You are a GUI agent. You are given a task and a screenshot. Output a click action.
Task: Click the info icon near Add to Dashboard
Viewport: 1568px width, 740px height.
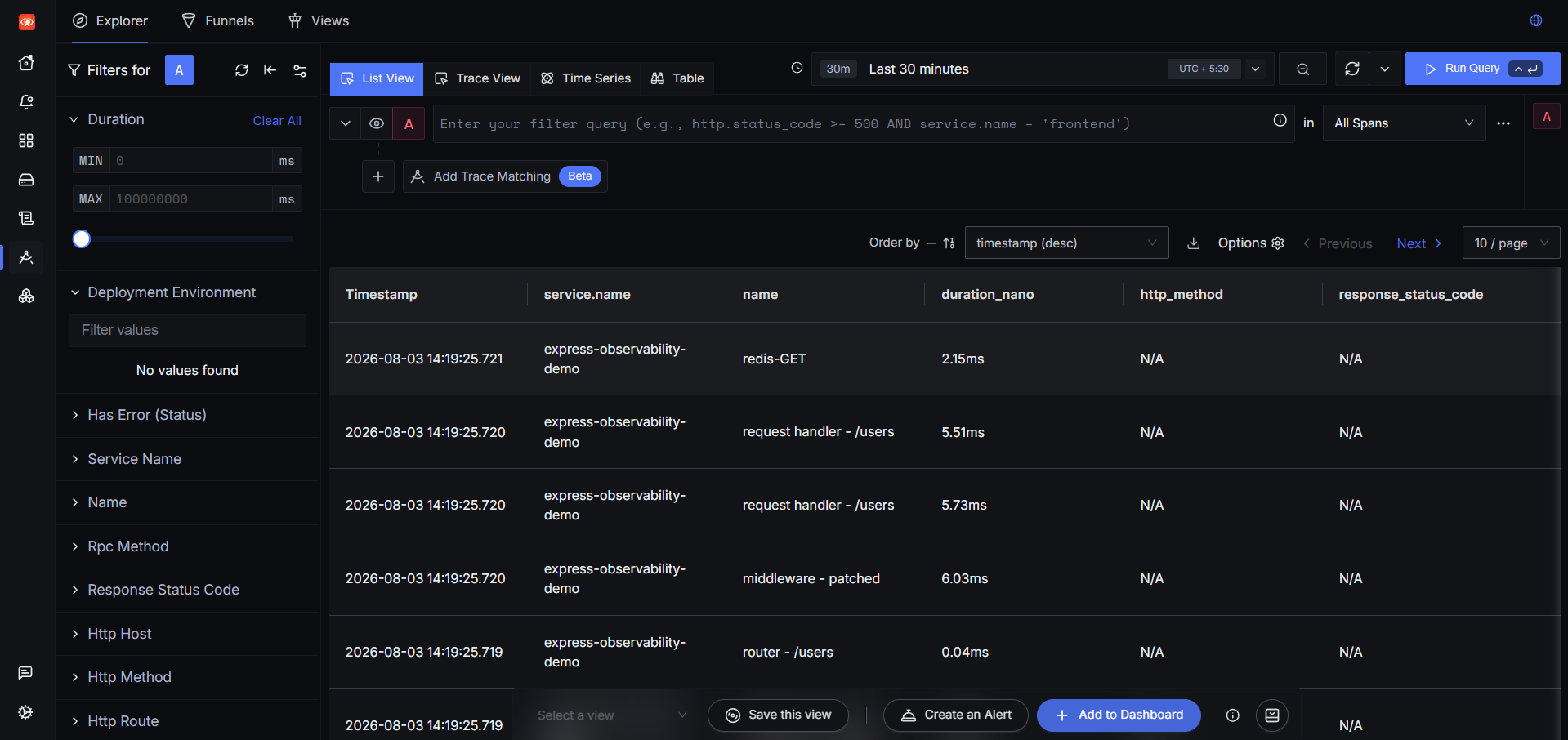point(1233,715)
